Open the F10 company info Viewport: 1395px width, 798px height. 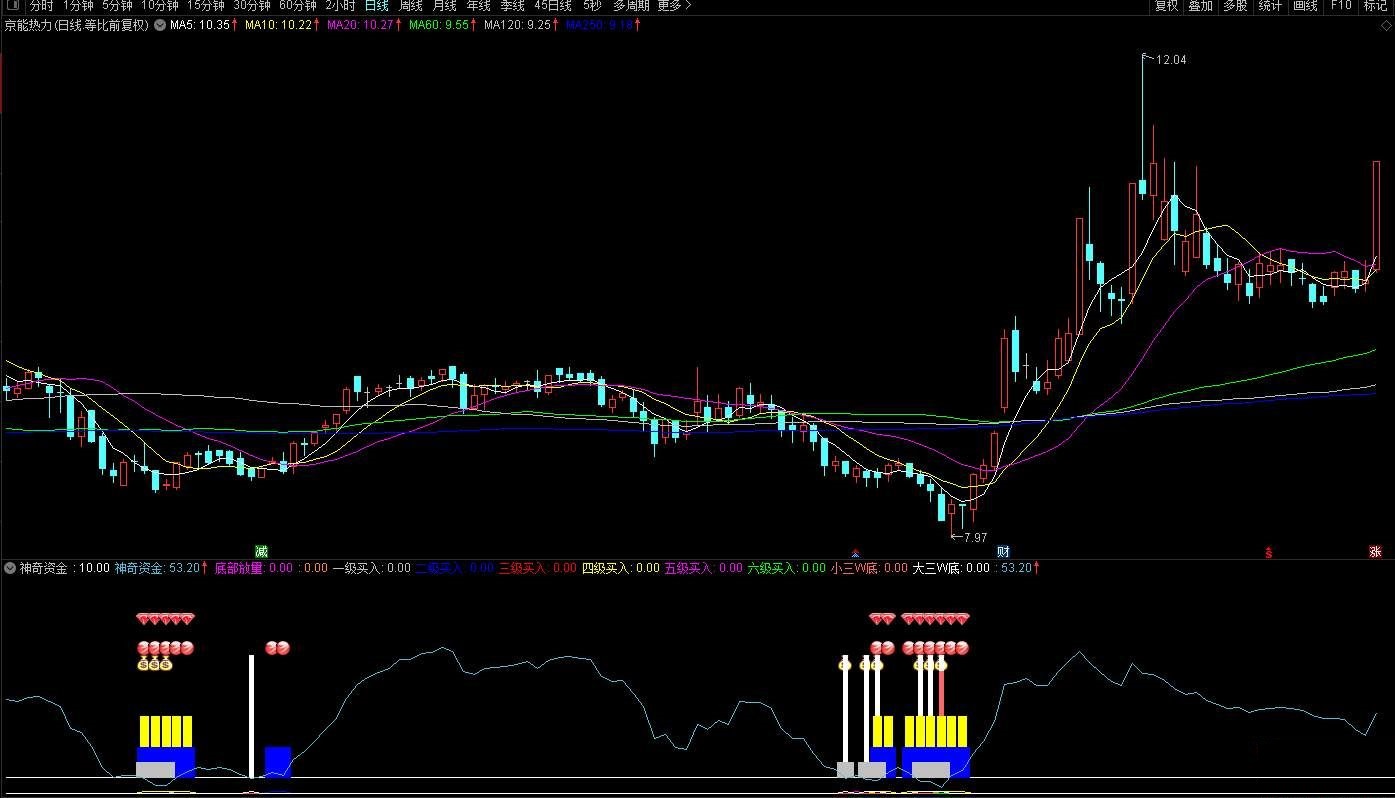pyautogui.click(x=1340, y=6)
